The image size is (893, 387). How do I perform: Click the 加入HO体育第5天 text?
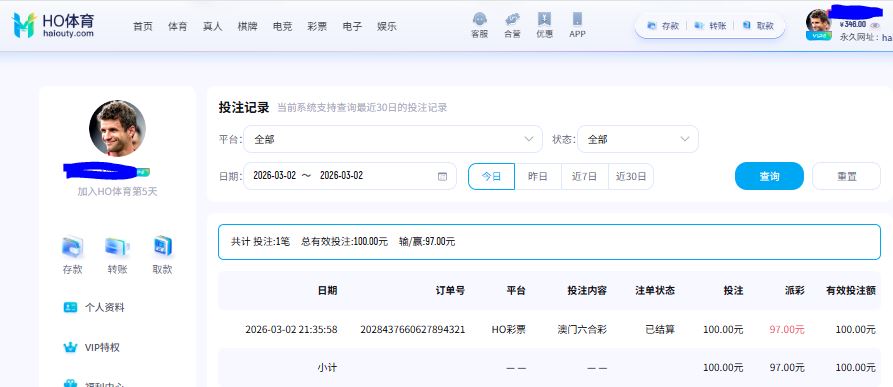(117, 192)
